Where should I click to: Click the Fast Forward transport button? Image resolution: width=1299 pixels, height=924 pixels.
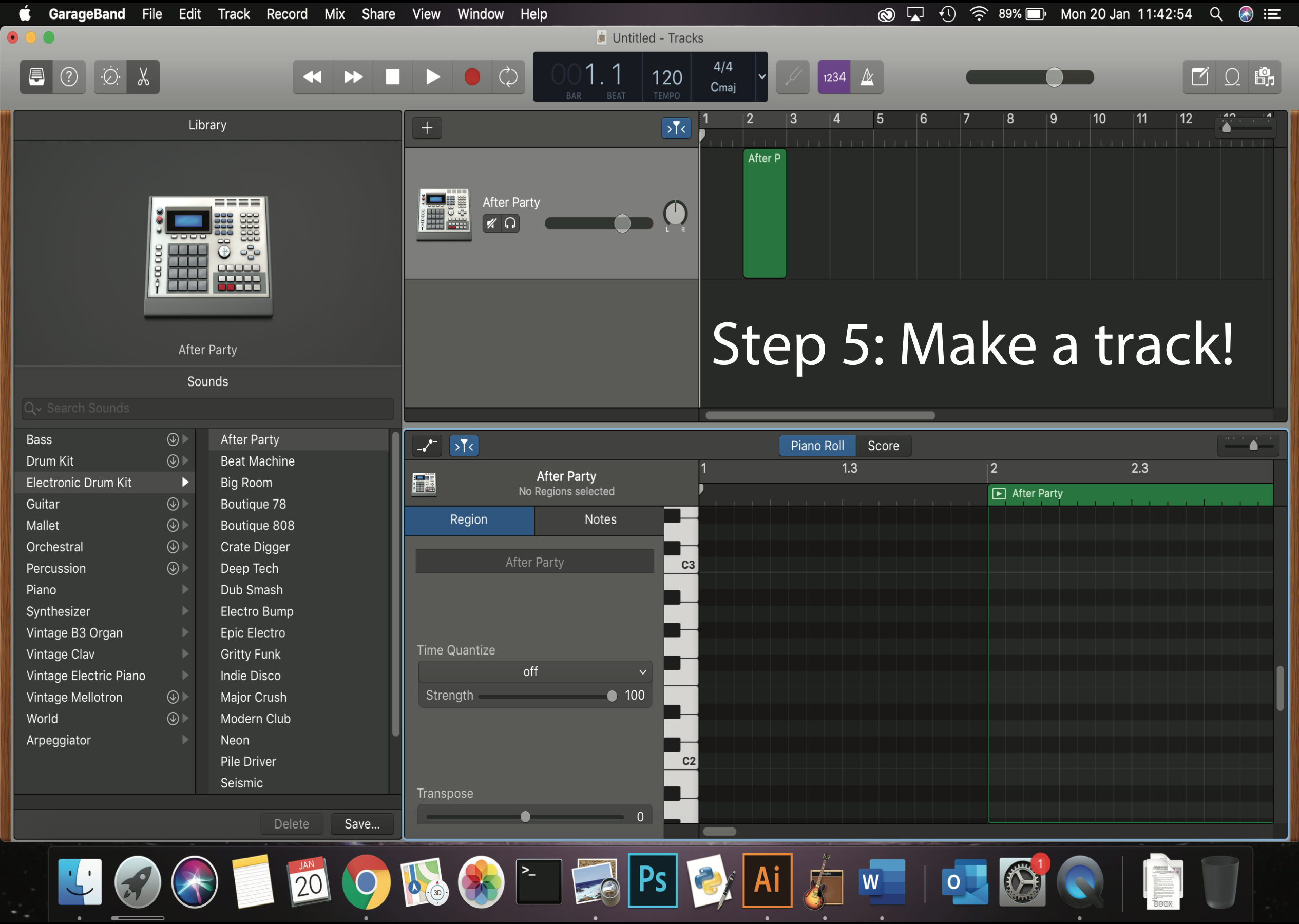pyautogui.click(x=353, y=77)
